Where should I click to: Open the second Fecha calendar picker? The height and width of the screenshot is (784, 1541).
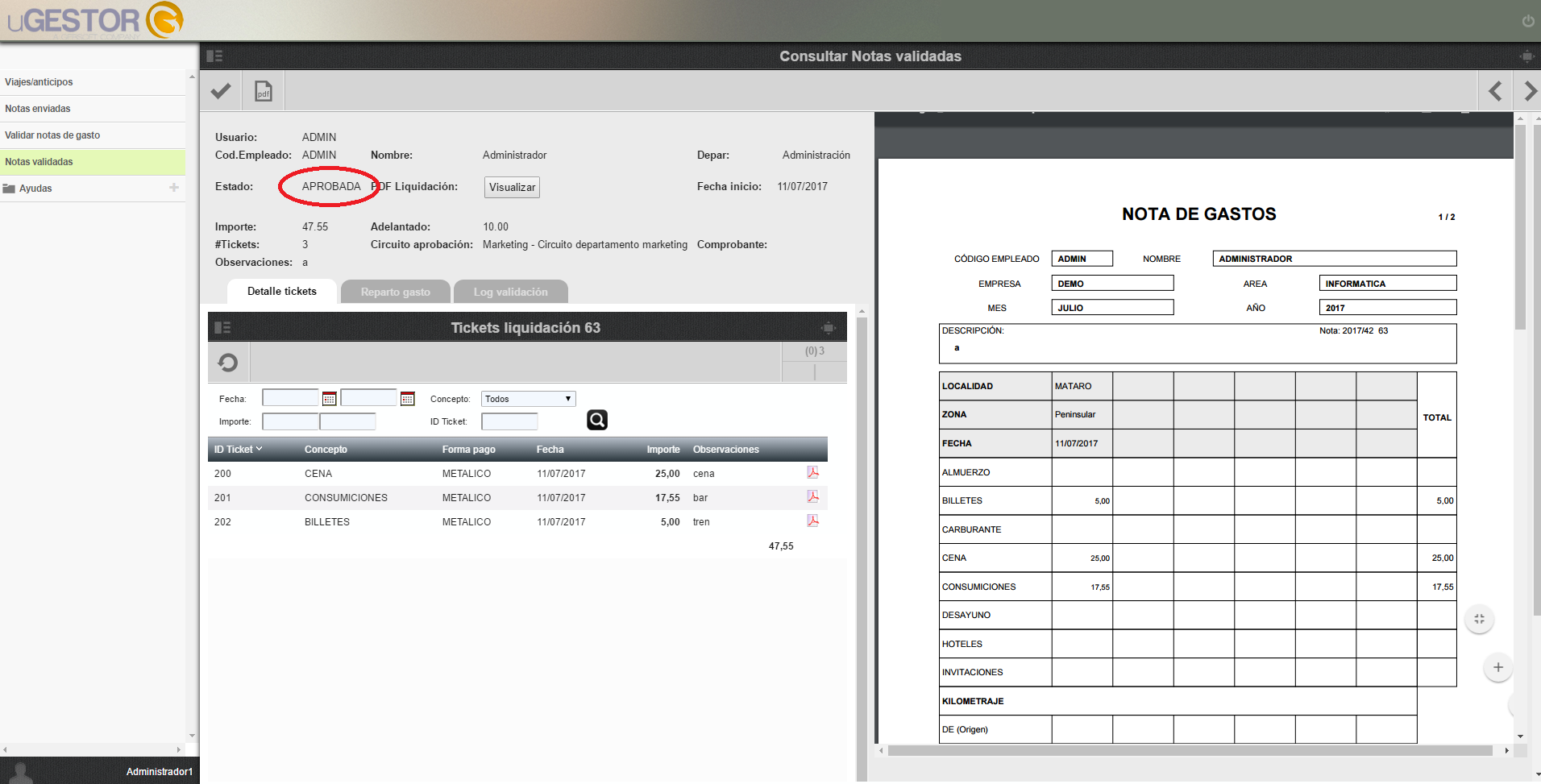(408, 399)
